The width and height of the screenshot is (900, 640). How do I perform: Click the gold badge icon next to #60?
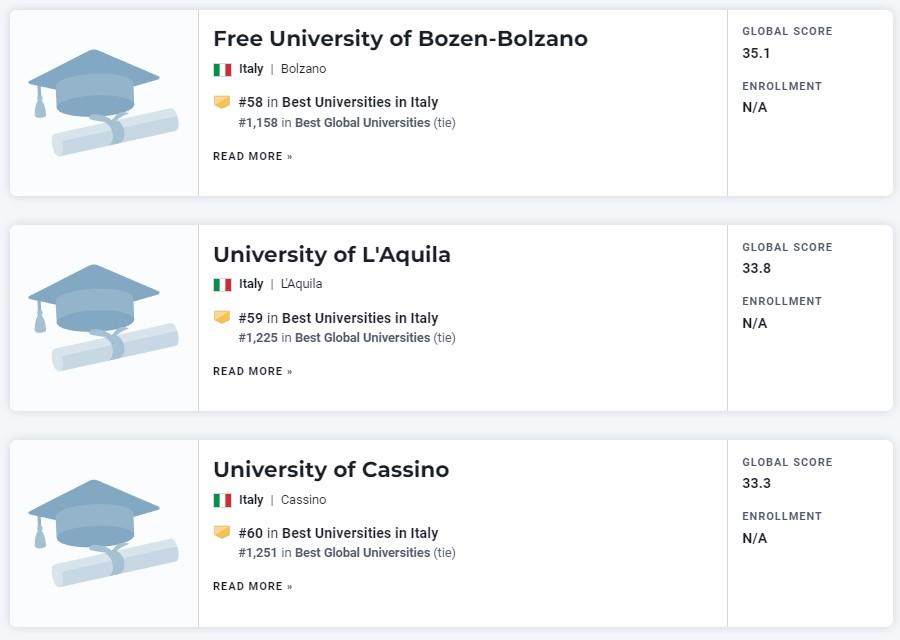click(x=222, y=533)
